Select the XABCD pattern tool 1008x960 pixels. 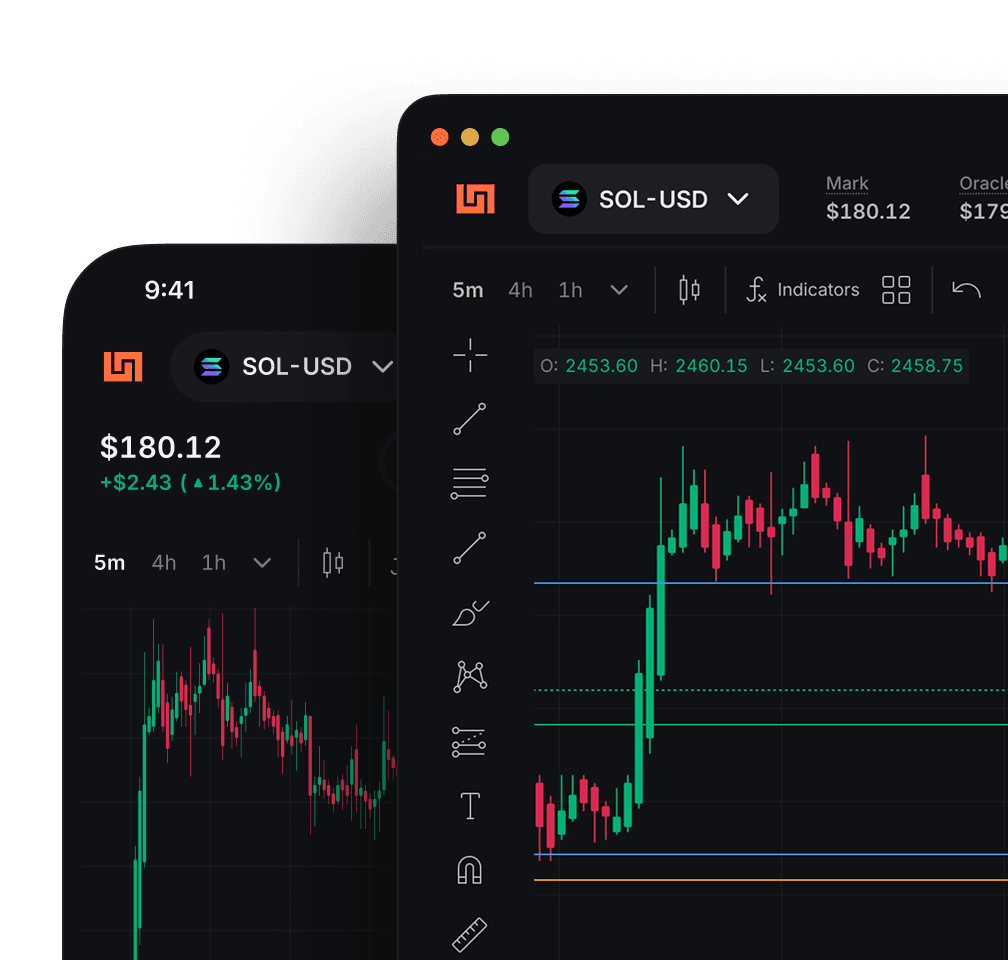tap(469, 675)
